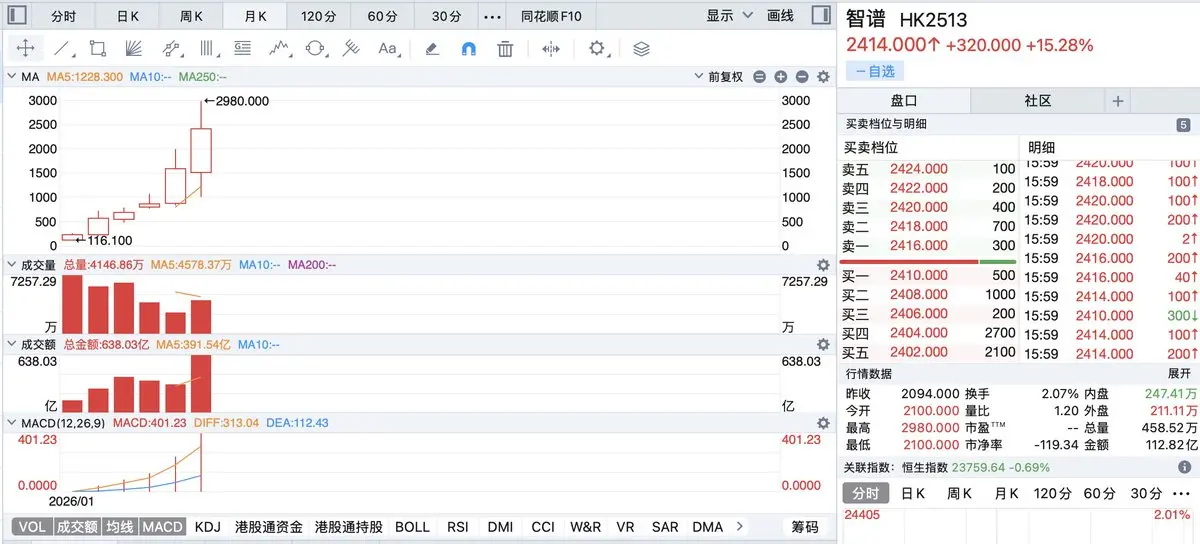Select the cross-arrow move cursor tool
Image resolution: width=1200 pixels, height=544 pixels.
25,48
